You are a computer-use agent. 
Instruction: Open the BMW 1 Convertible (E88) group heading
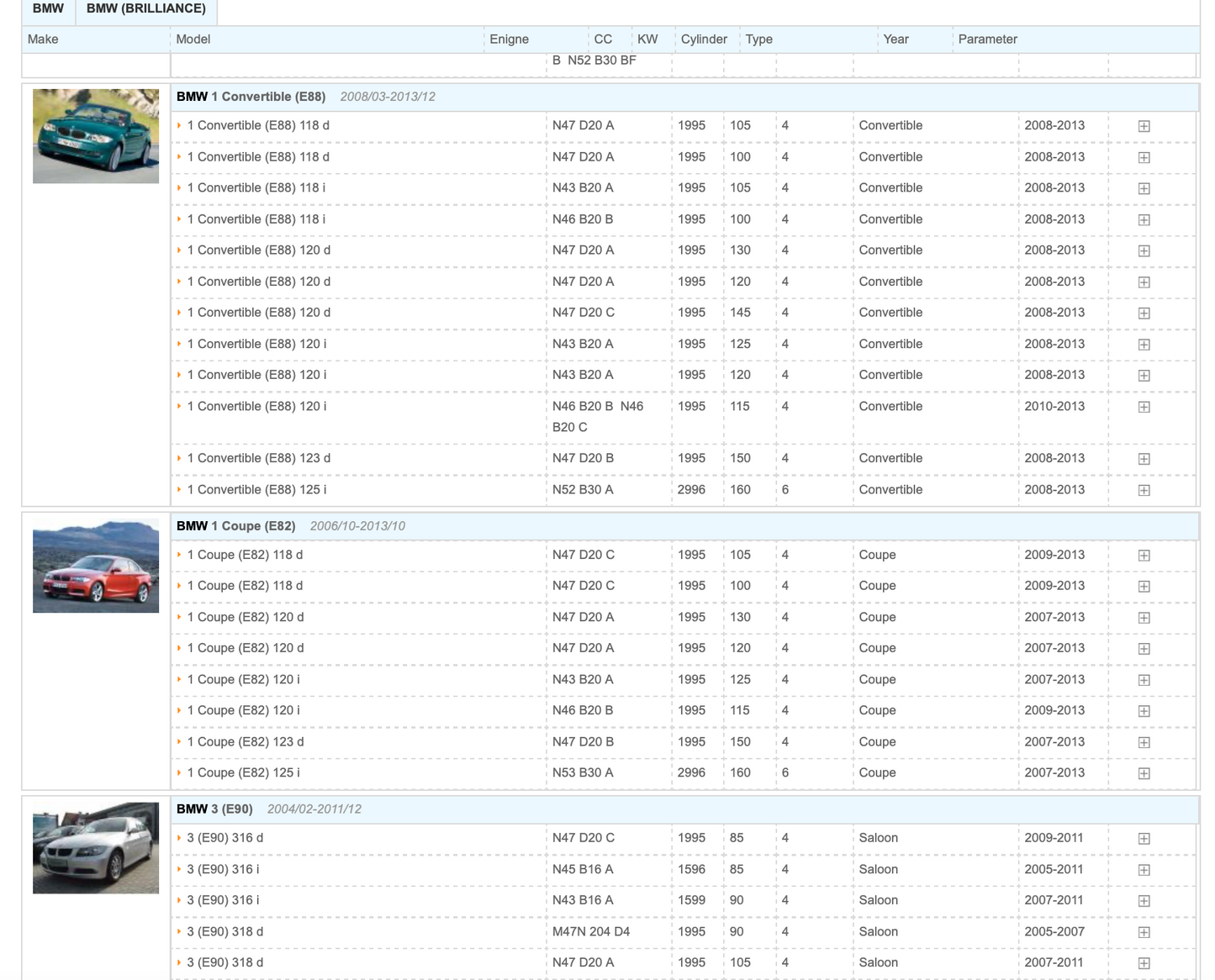(x=251, y=97)
